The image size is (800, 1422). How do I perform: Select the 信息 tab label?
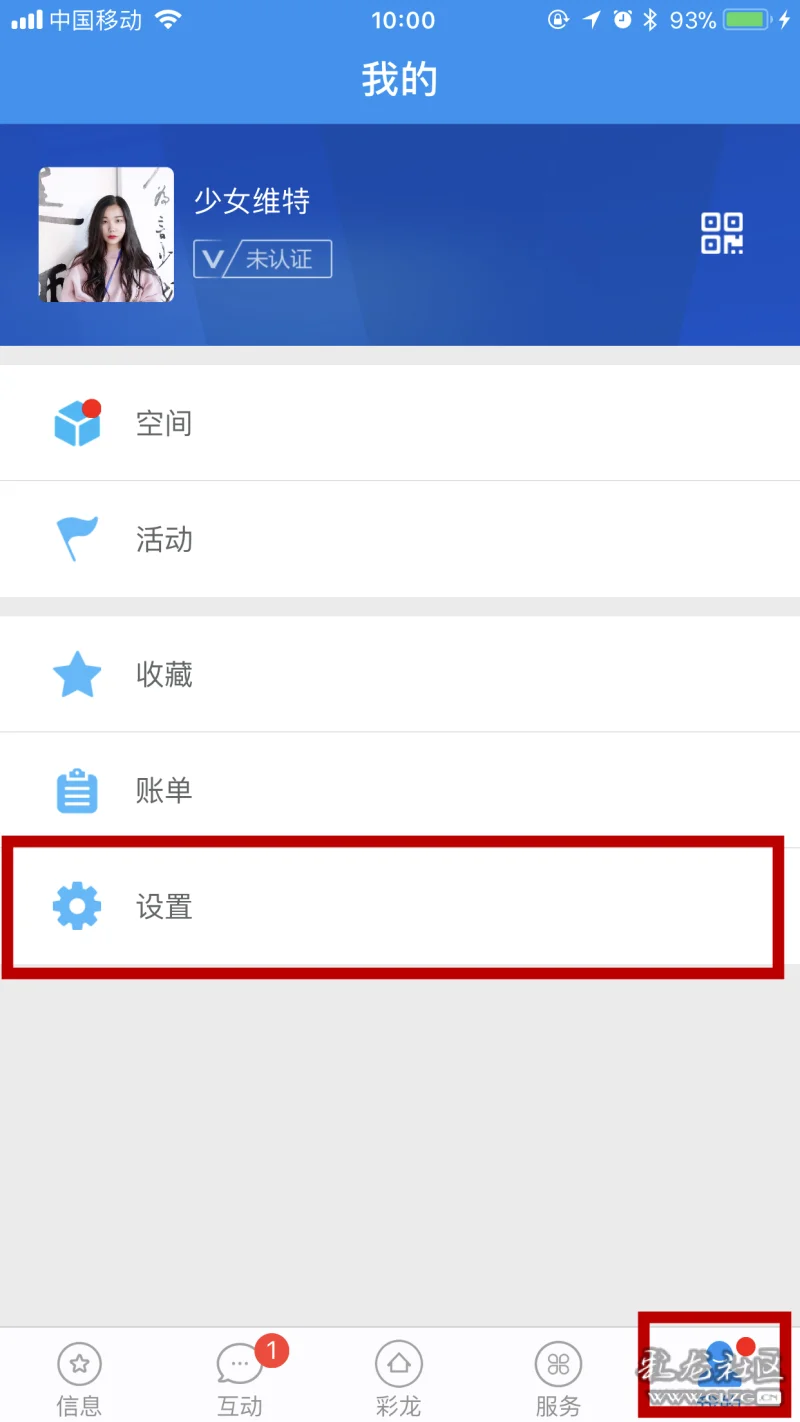tap(79, 1405)
